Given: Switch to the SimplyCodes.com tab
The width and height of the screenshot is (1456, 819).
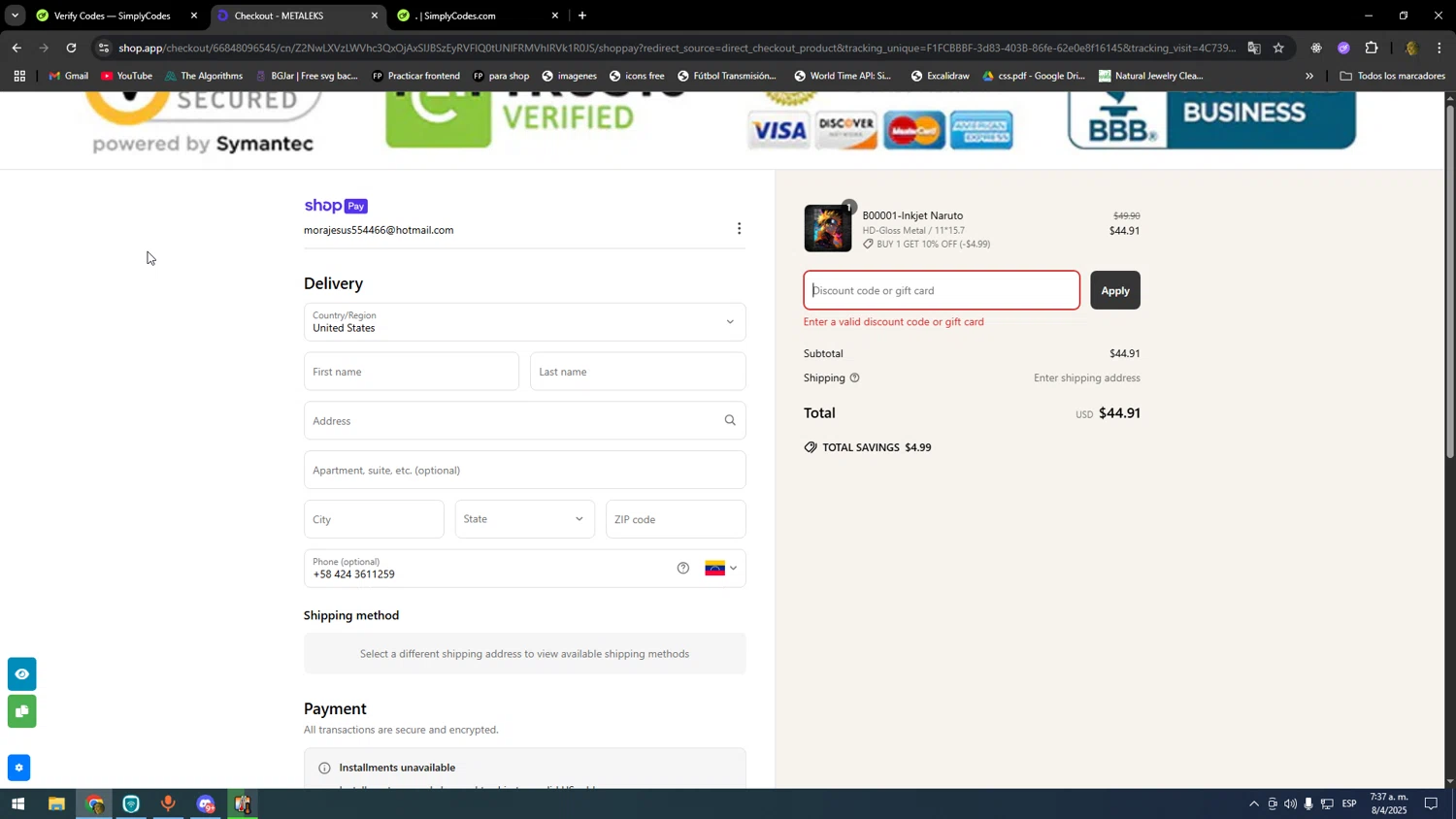Looking at the screenshot, I should (476, 16).
